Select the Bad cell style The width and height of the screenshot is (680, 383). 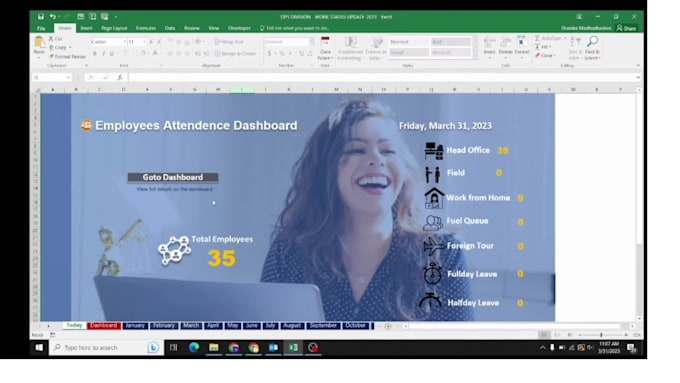tap(451, 42)
